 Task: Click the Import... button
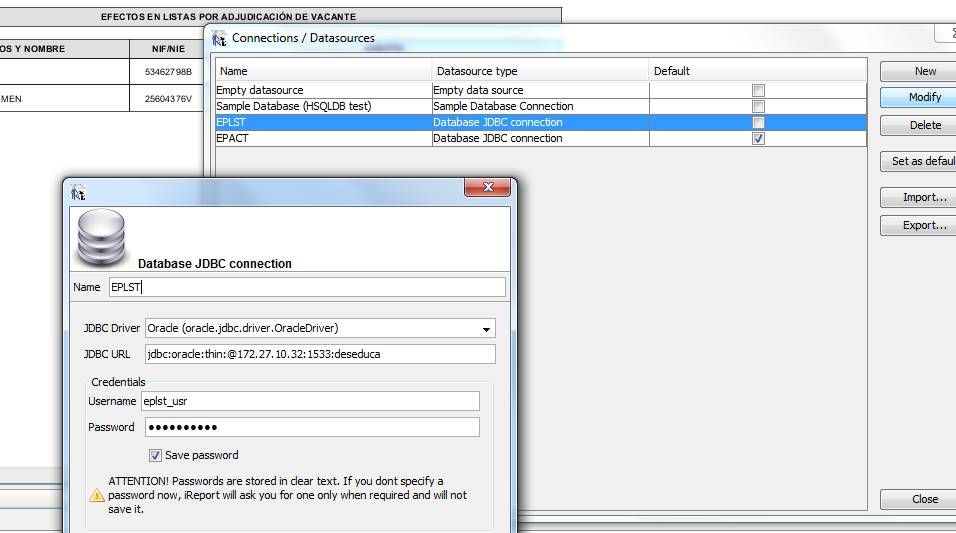925,197
